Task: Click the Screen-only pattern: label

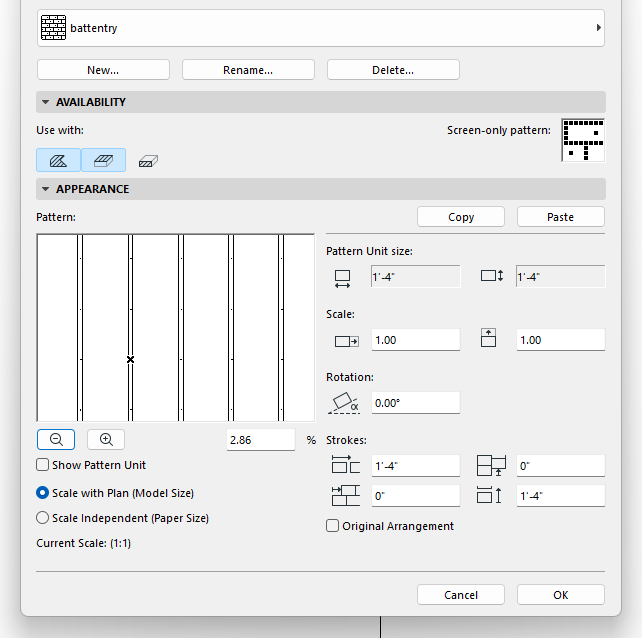Action: click(499, 130)
